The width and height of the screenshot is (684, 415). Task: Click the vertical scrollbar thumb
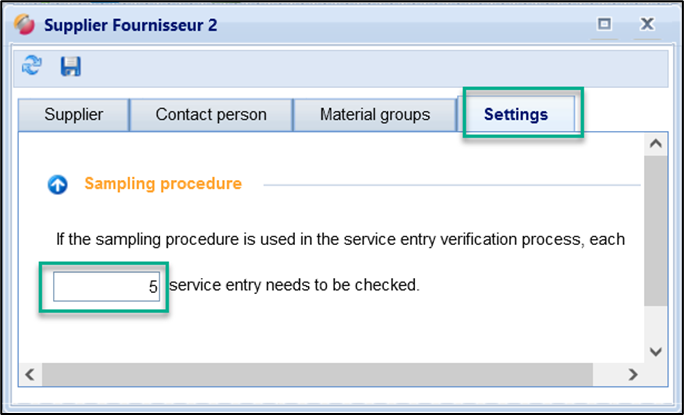(x=656, y=230)
